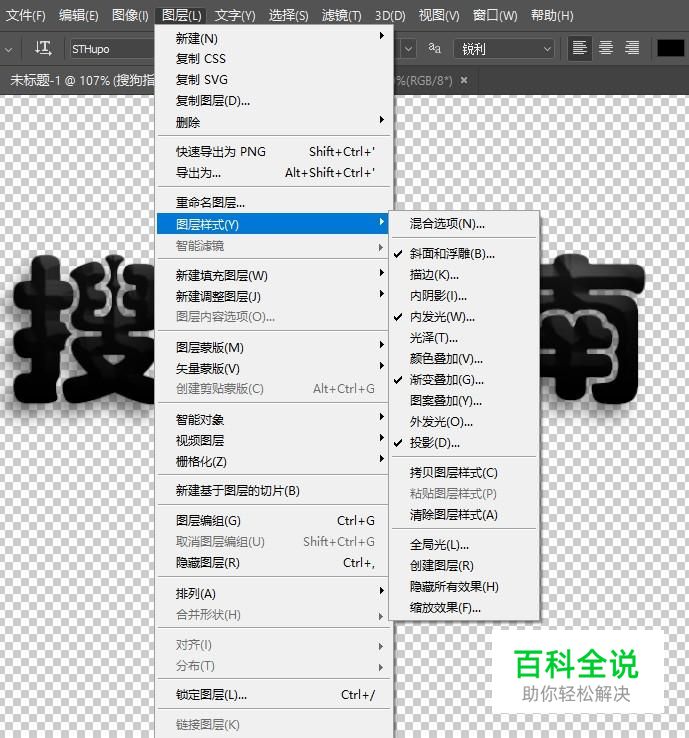Viewport: 689px width, 738px height.
Task: Open 全局光(L) global light dialog
Action: [464, 545]
